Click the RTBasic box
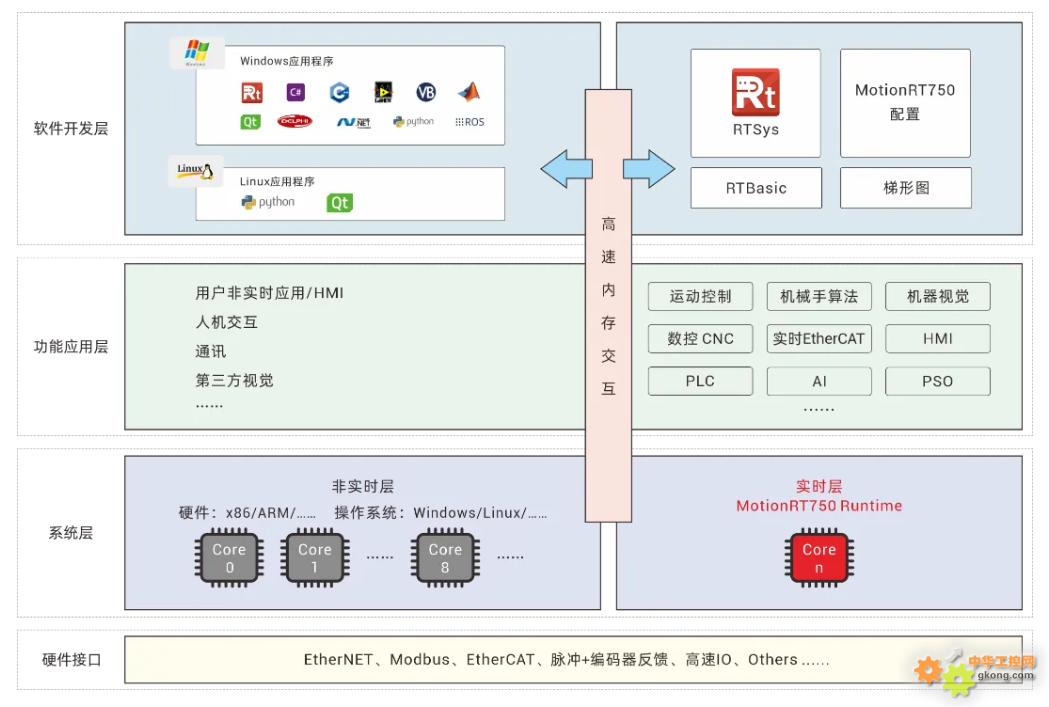 pos(756,188)
